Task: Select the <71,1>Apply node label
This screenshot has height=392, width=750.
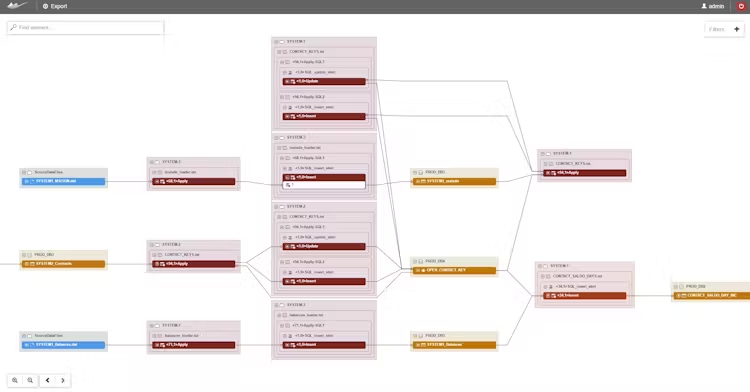Action: click(x=177, y=345)
